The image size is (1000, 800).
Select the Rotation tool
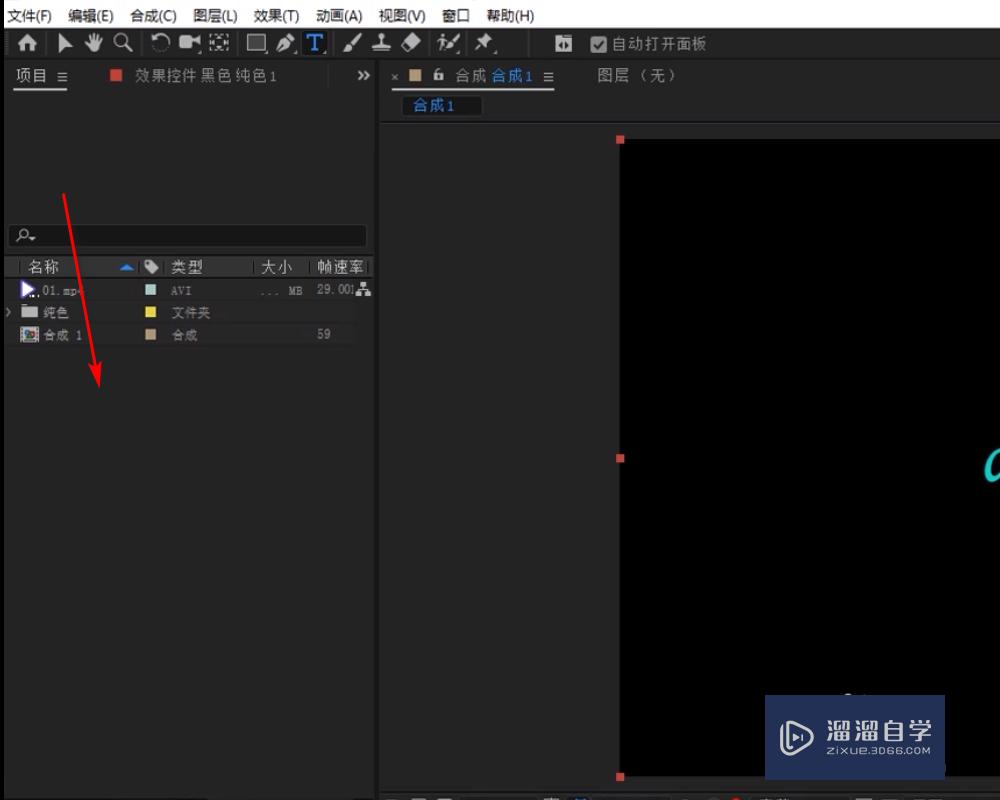[160, 43]
